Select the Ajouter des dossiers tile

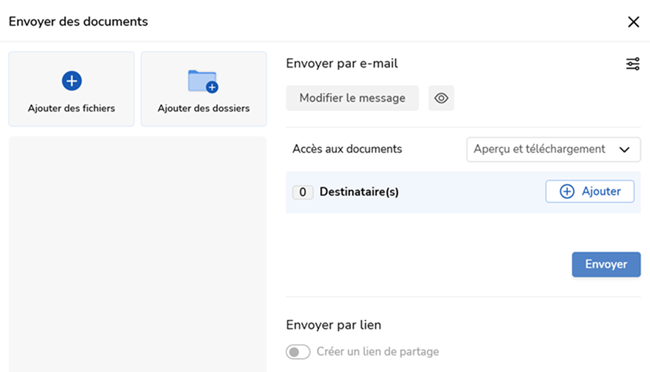click(204, 89)
